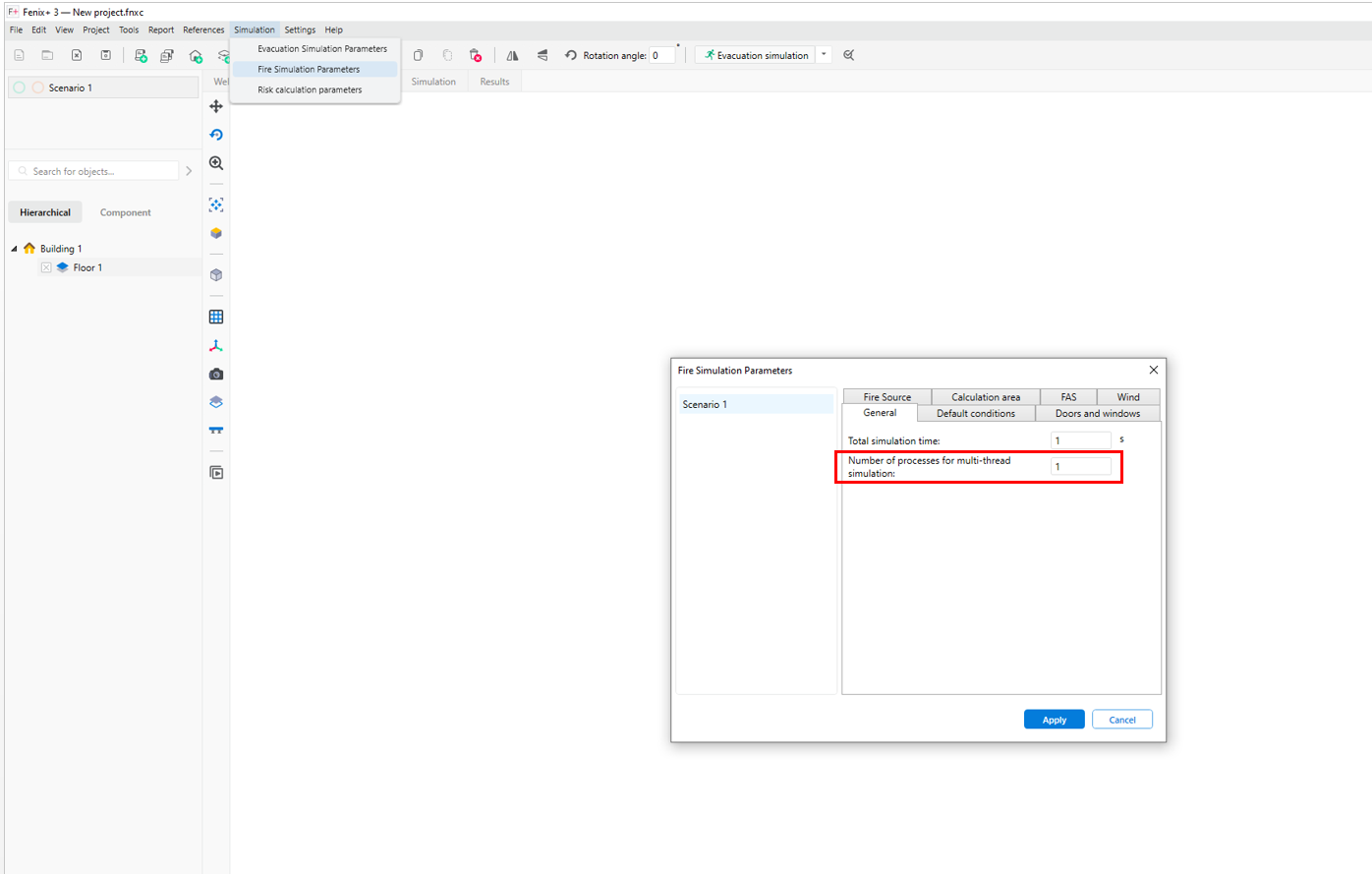Collapse the Building 1 tree node
1372x874 pixels.
point(14,249)
